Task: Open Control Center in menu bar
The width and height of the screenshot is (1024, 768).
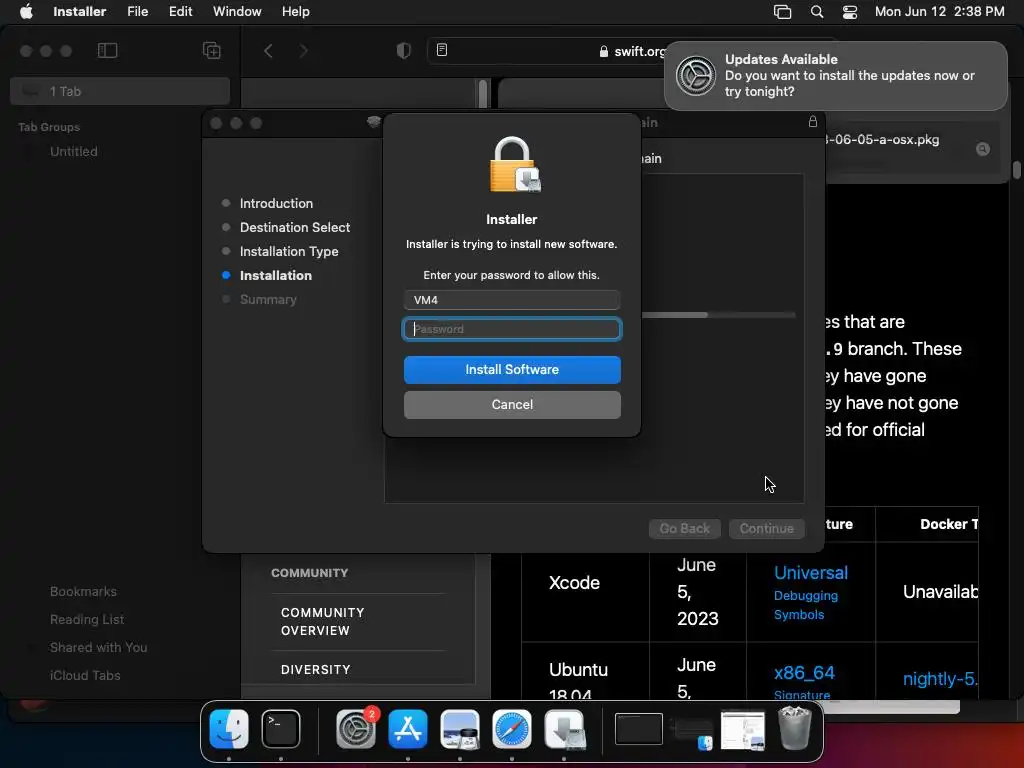Action: tap(850, 12)
